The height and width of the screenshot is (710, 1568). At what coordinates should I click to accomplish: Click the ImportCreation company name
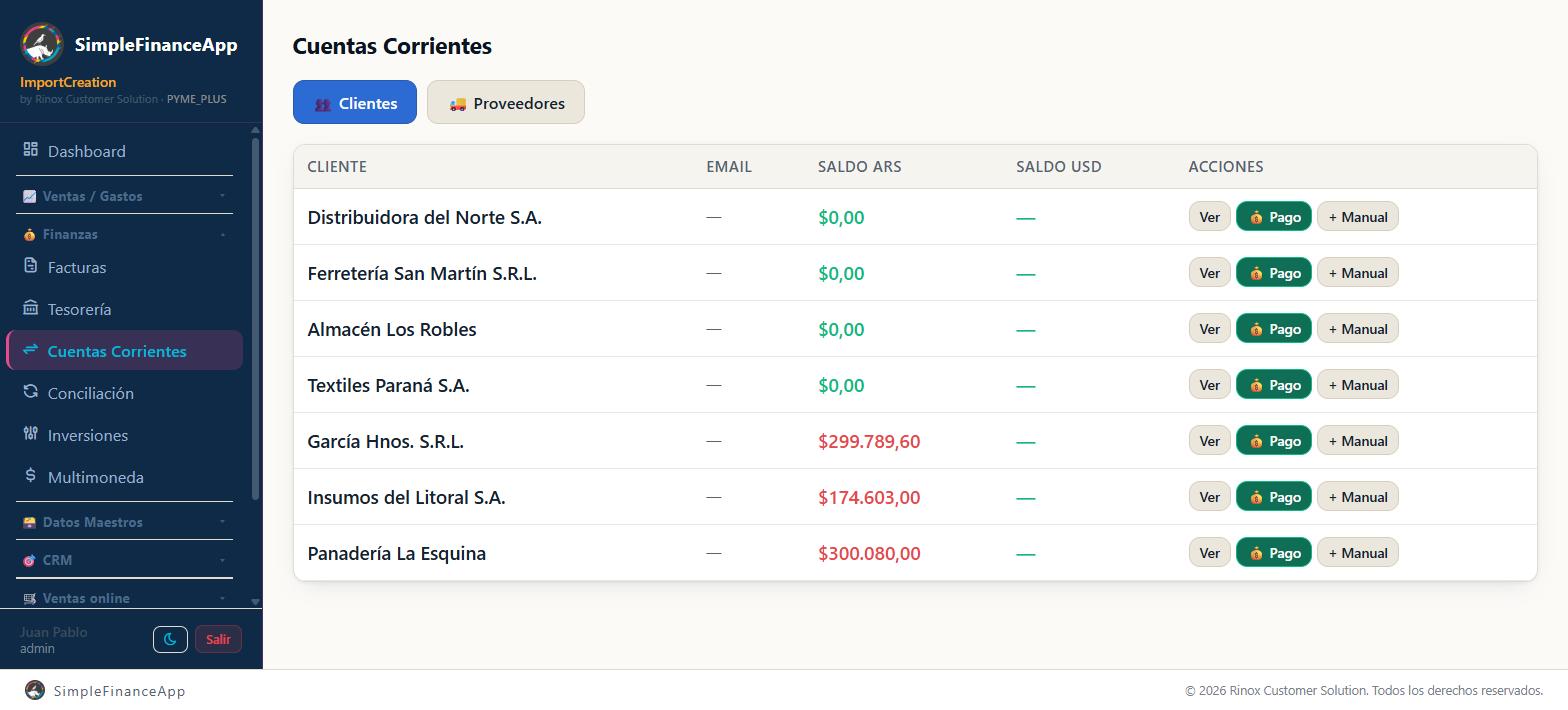coord(68,82)
